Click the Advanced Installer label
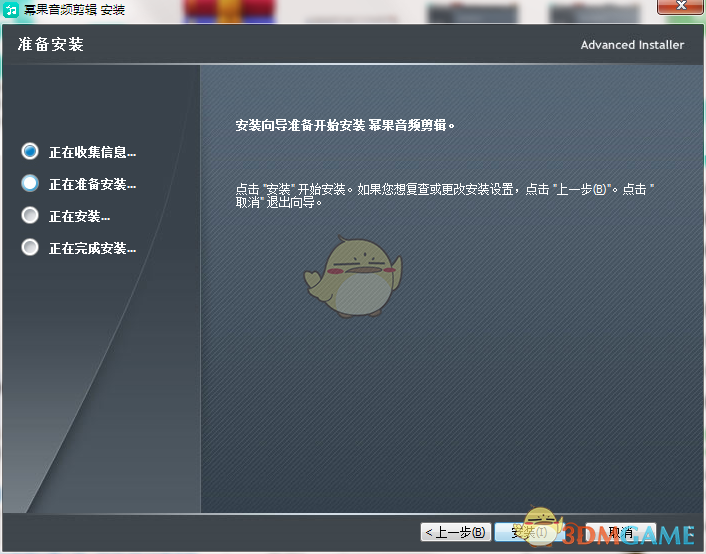Screen dimensions: 706x554 (632, 45)
